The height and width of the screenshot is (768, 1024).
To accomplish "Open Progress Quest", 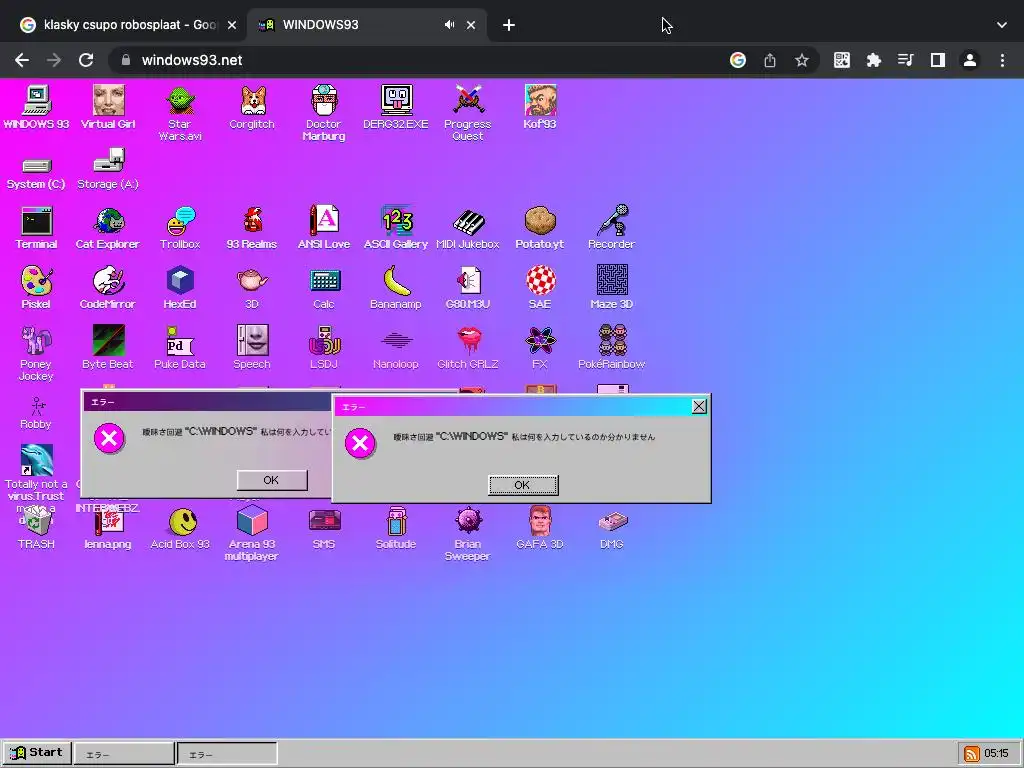I will point(468,114).
